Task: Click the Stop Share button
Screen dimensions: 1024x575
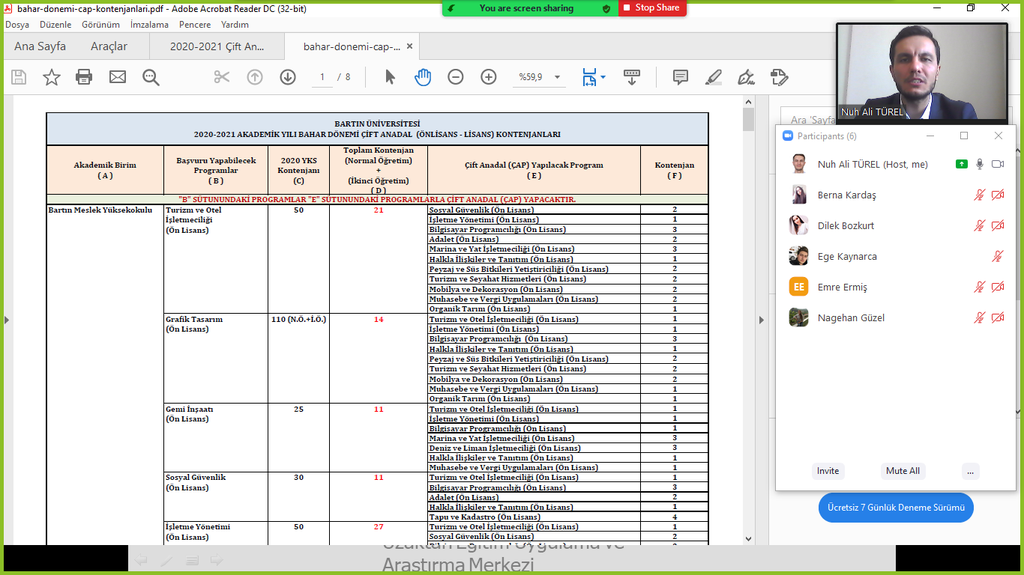Action: click(651, 8)
